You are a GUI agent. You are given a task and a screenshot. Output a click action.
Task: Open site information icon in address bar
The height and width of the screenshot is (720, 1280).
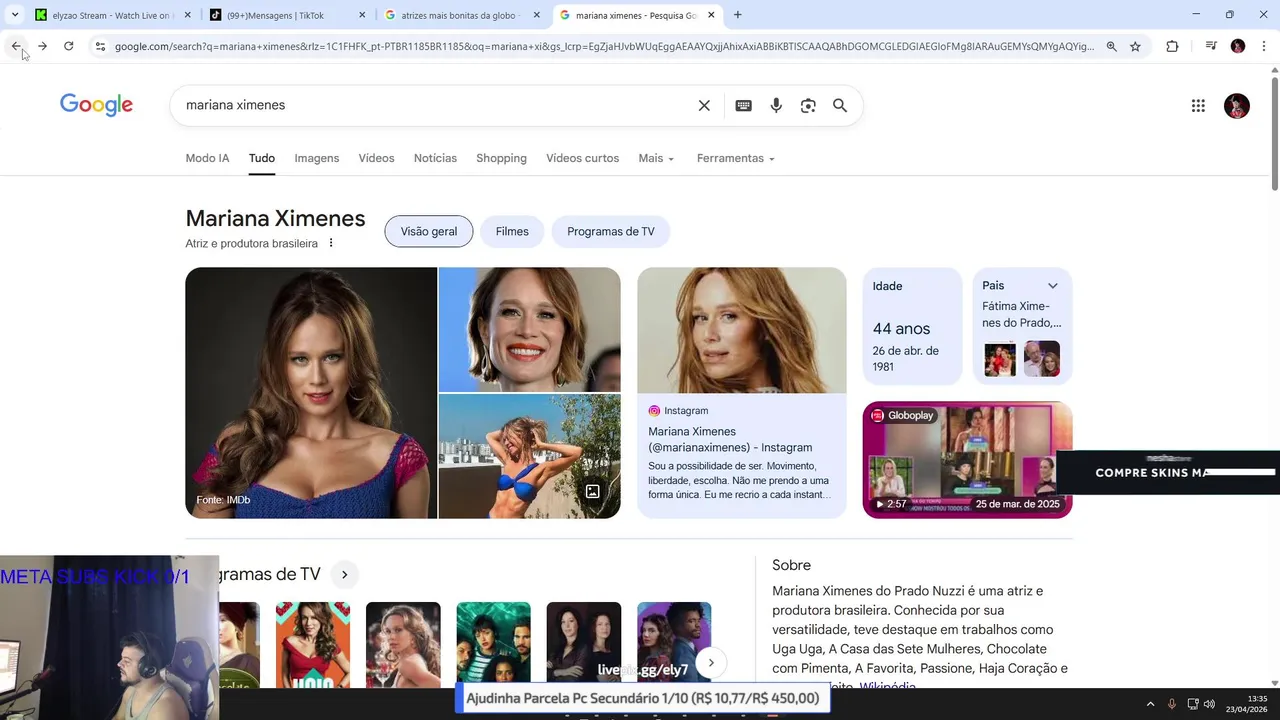click(100, 46)
